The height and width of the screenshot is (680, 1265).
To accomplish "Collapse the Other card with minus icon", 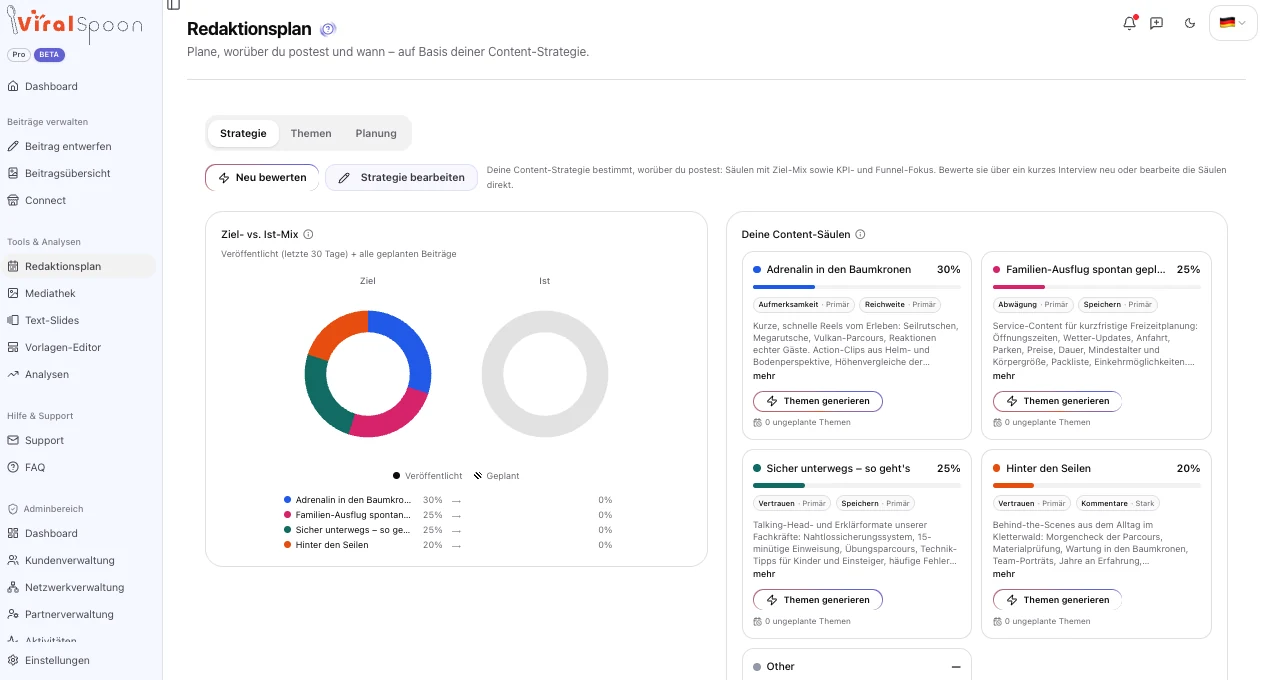I will coord(956,667).
